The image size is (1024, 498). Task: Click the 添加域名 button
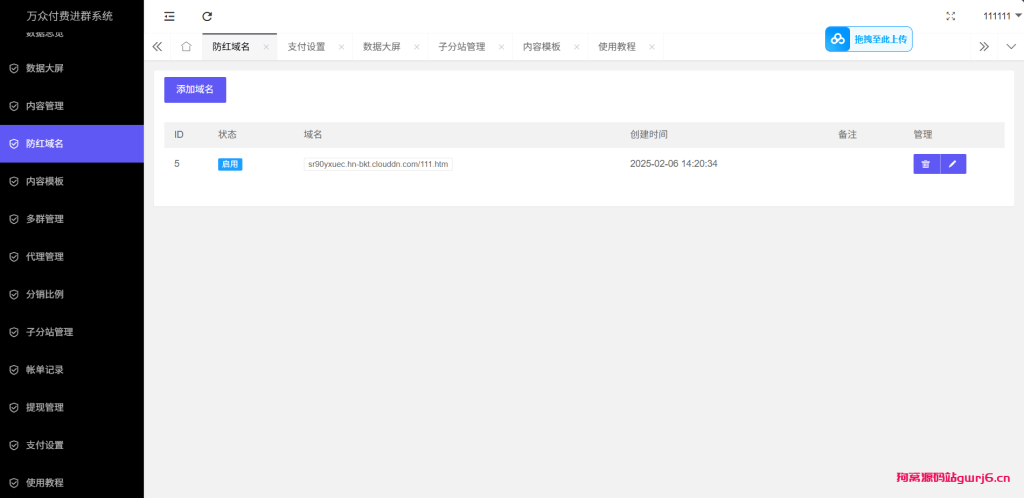pyautogui.click(x=195, y=90)
